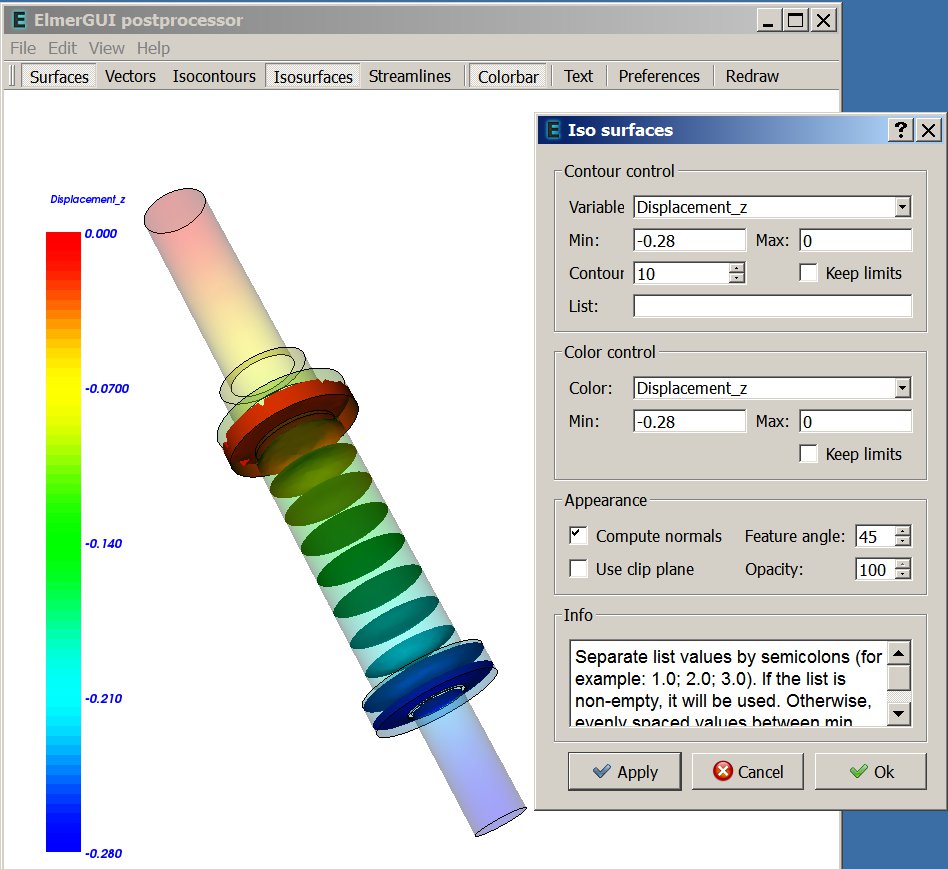Click the Apply button

(x=625, y=771)
